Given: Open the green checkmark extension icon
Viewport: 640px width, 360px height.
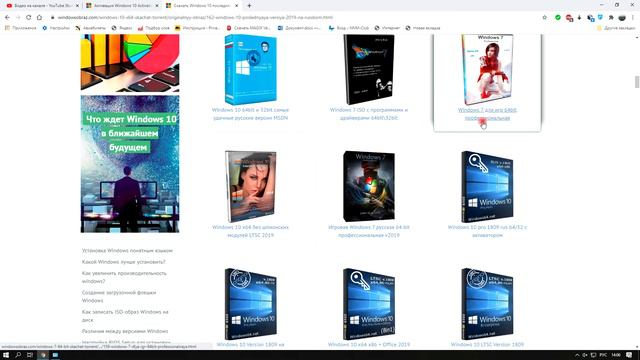Looking at the screenshot, I should tap(558, 18).
